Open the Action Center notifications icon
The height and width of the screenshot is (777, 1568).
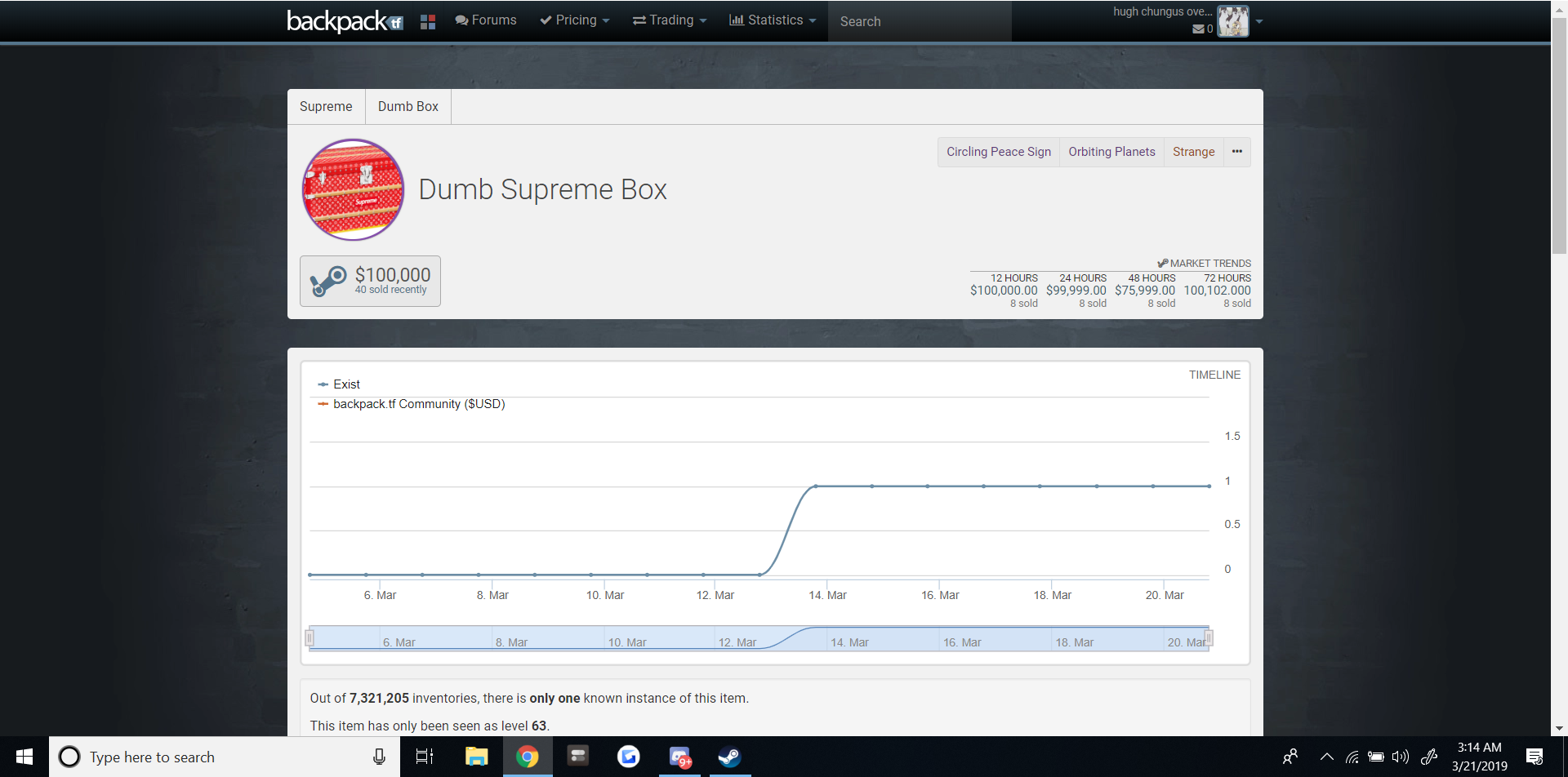[x=1535, y=757]
